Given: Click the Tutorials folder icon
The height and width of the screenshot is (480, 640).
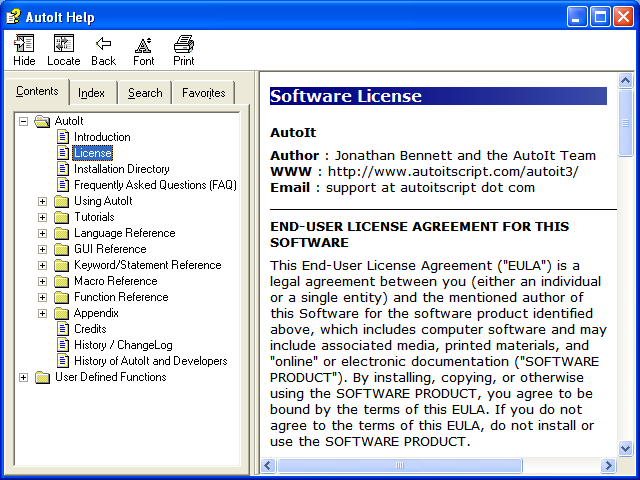Looking at the screenshot, I should pos(61,217).
